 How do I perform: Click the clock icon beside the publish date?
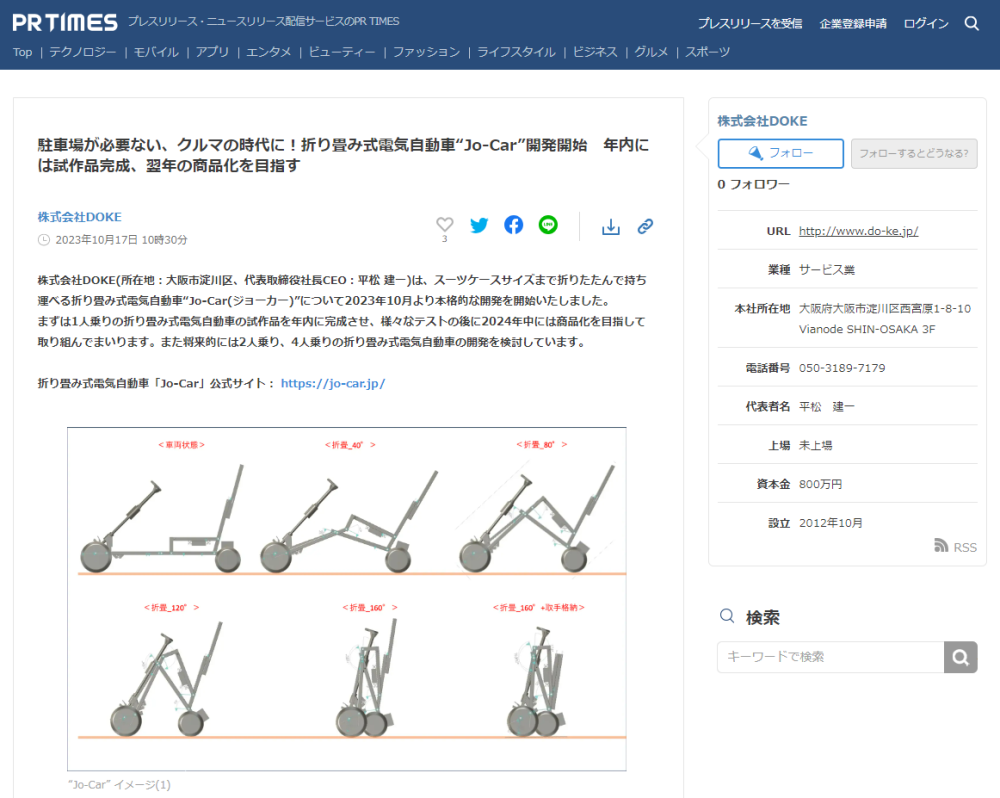tap(43, 240)
